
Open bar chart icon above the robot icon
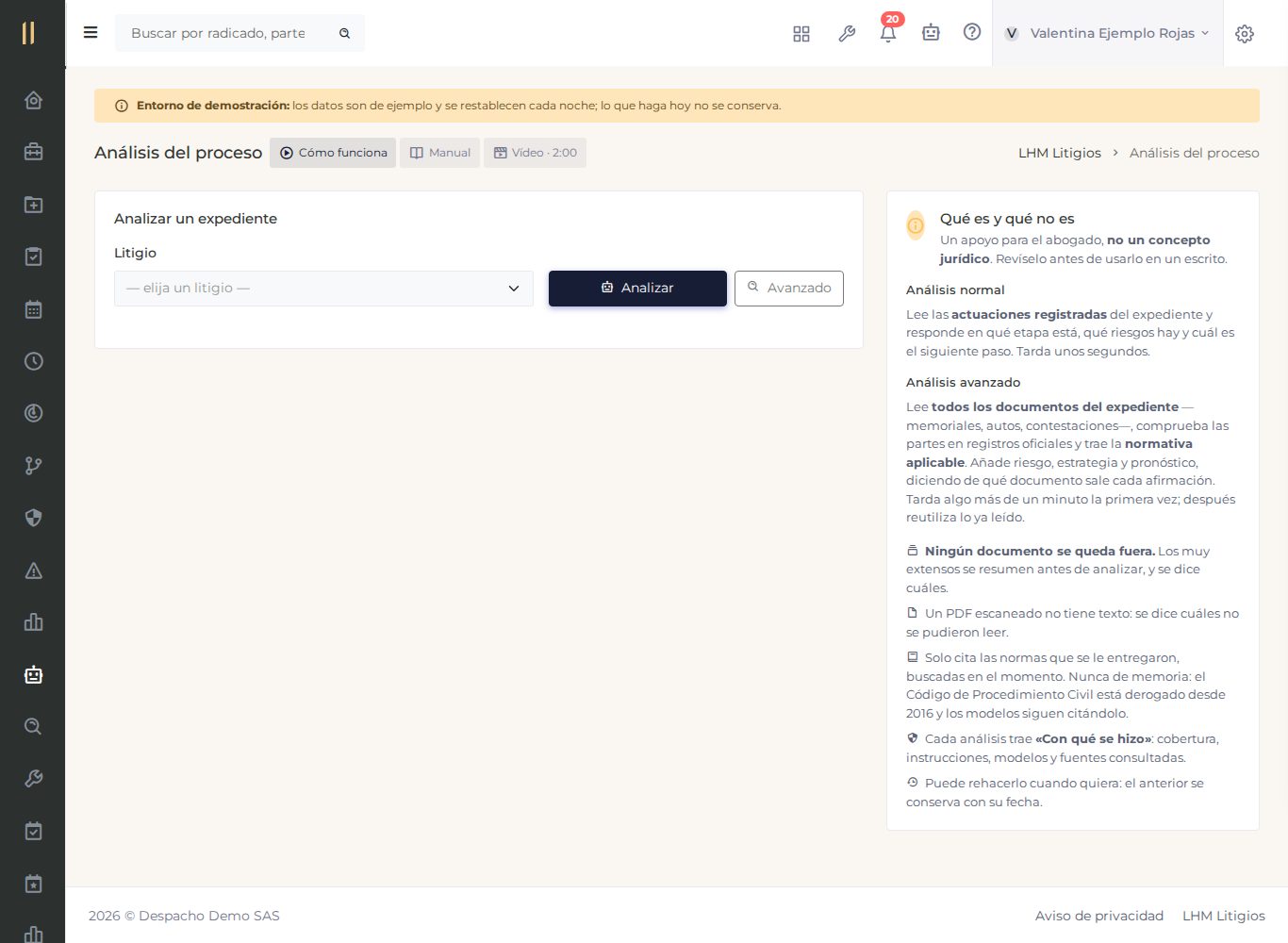(33, 622)
